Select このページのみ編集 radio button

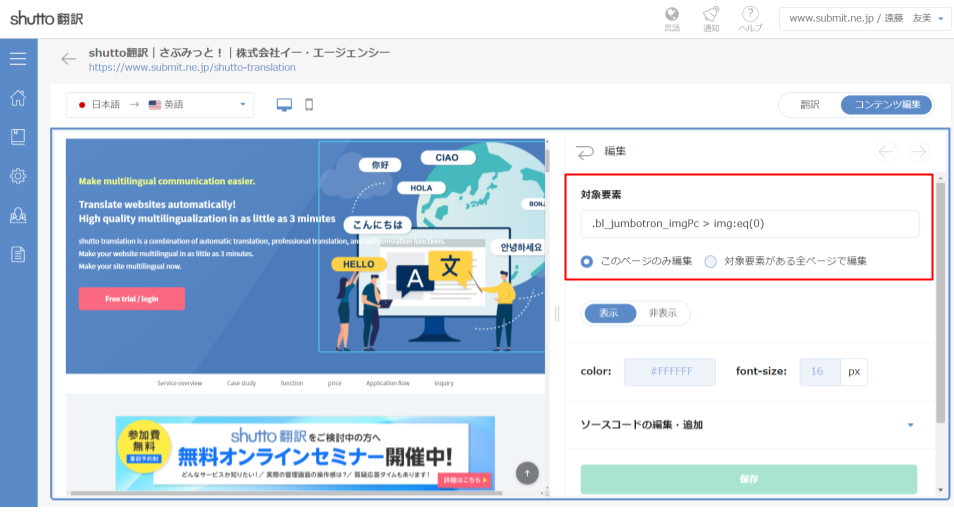[x=587, y=262]
